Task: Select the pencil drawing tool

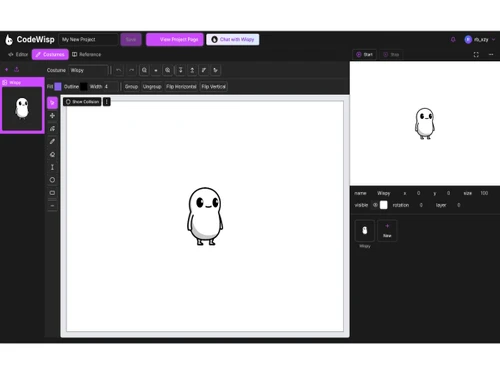Action: pos(52,141)
